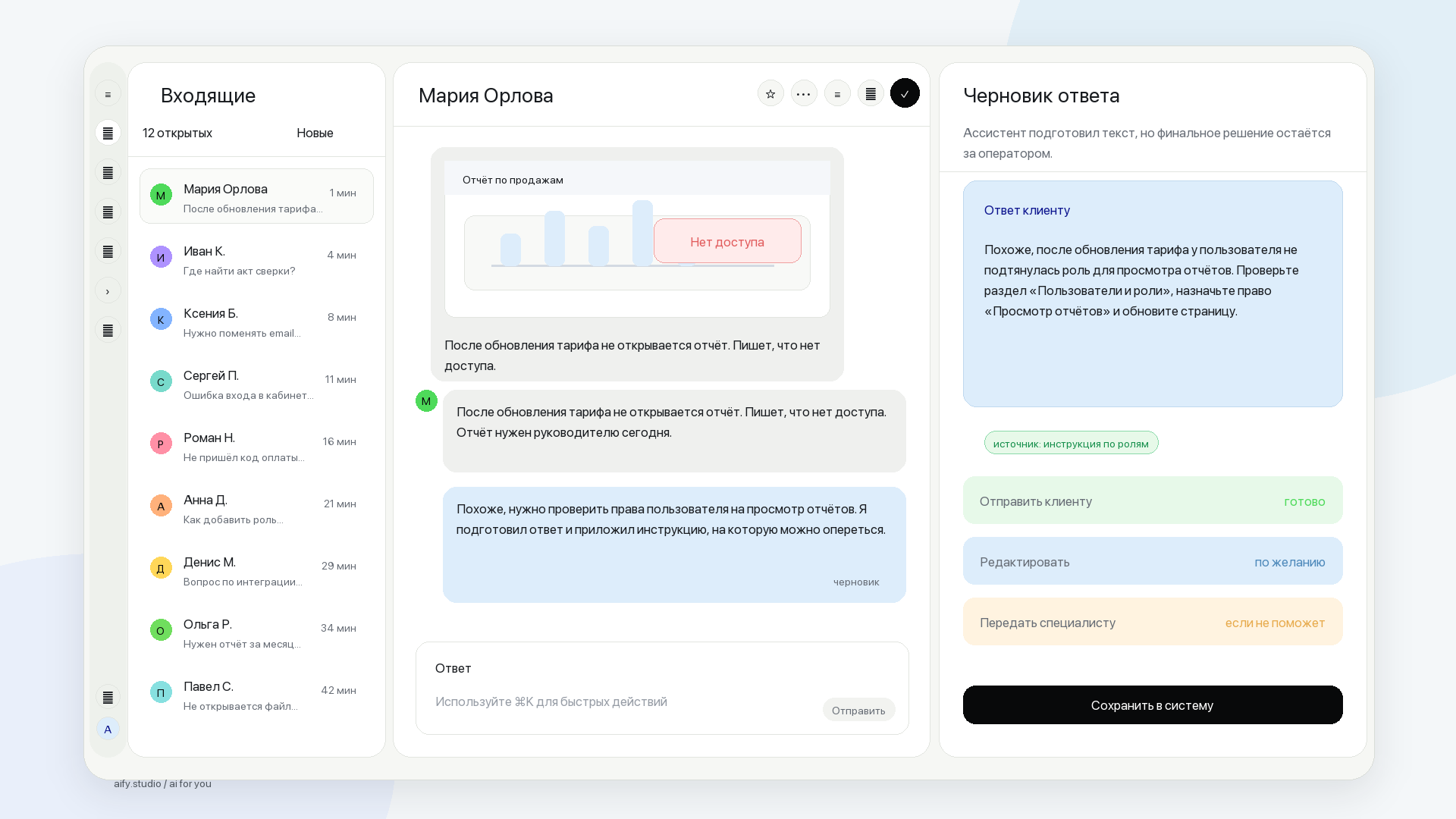Choose "Передать специалисту" action option
The height and width of the screenshot is (819, 1456).
[x=1153, y=622]
